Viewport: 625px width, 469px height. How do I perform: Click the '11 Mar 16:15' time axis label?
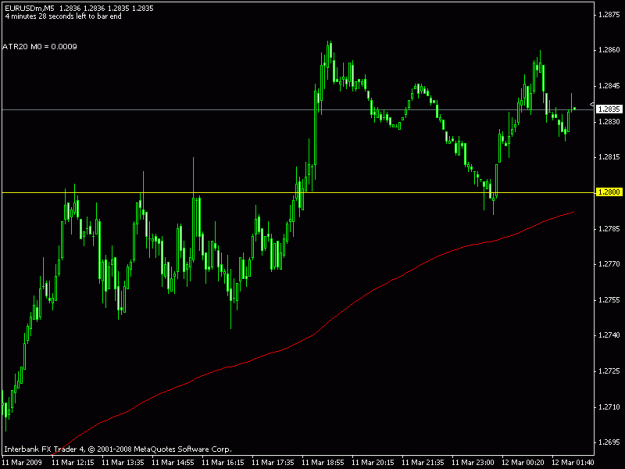(x=223, y=463)
